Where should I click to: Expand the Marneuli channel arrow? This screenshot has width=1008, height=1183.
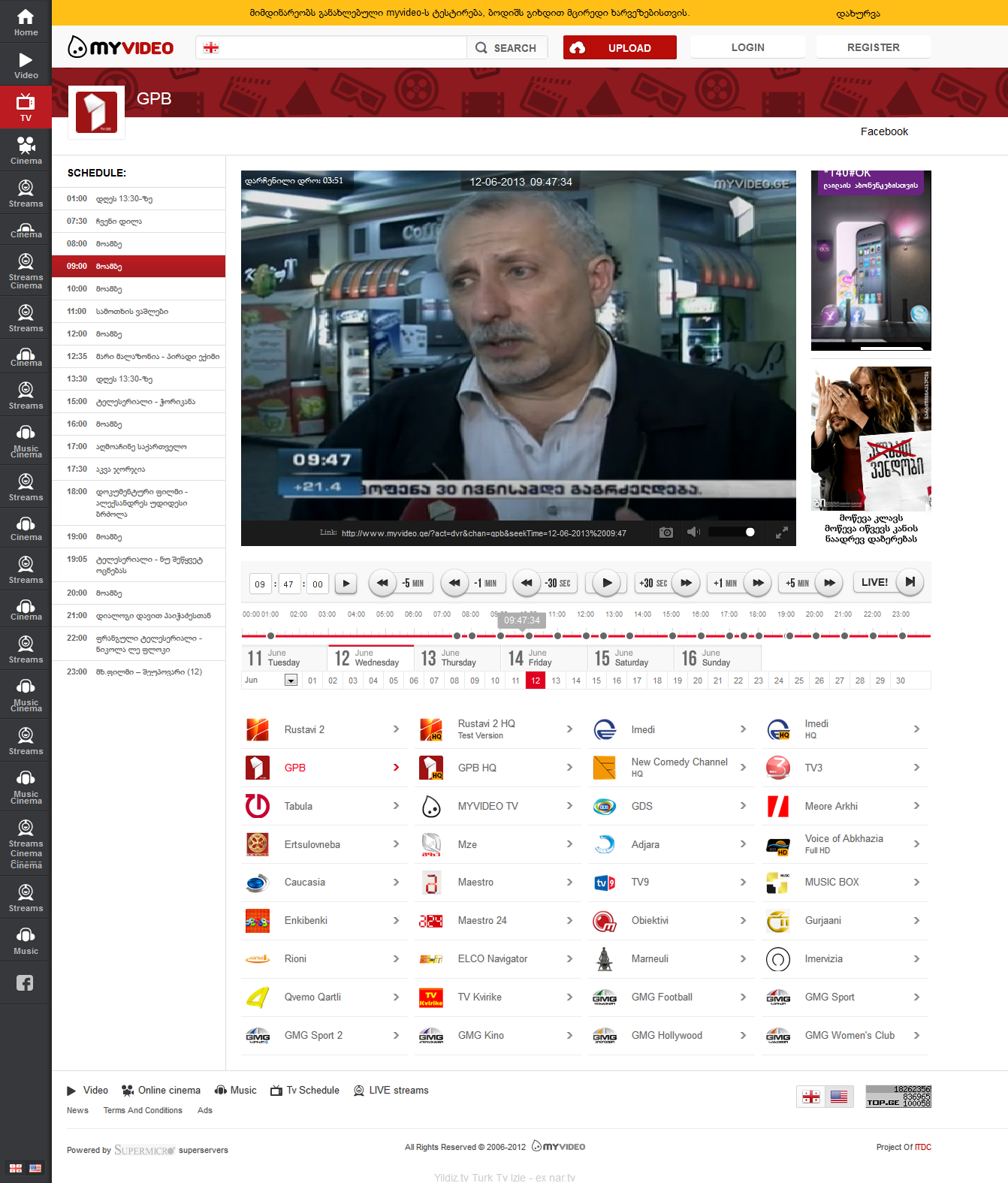tap(743, 958)
